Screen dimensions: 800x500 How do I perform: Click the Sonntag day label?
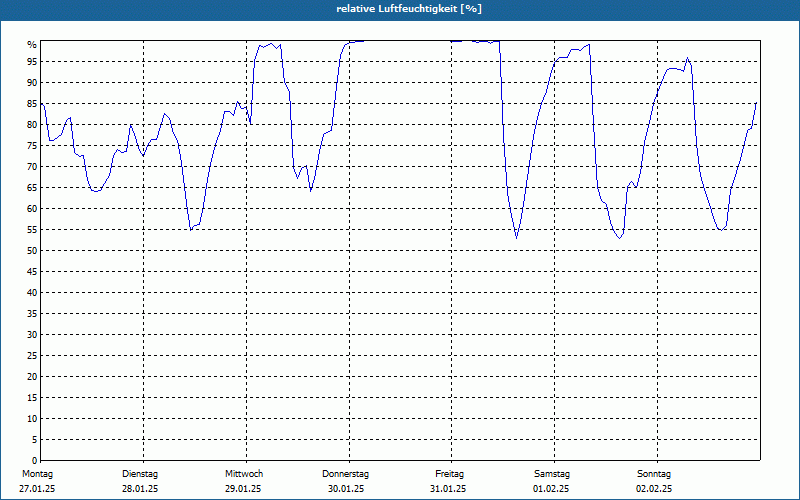[x=654, y=474]
